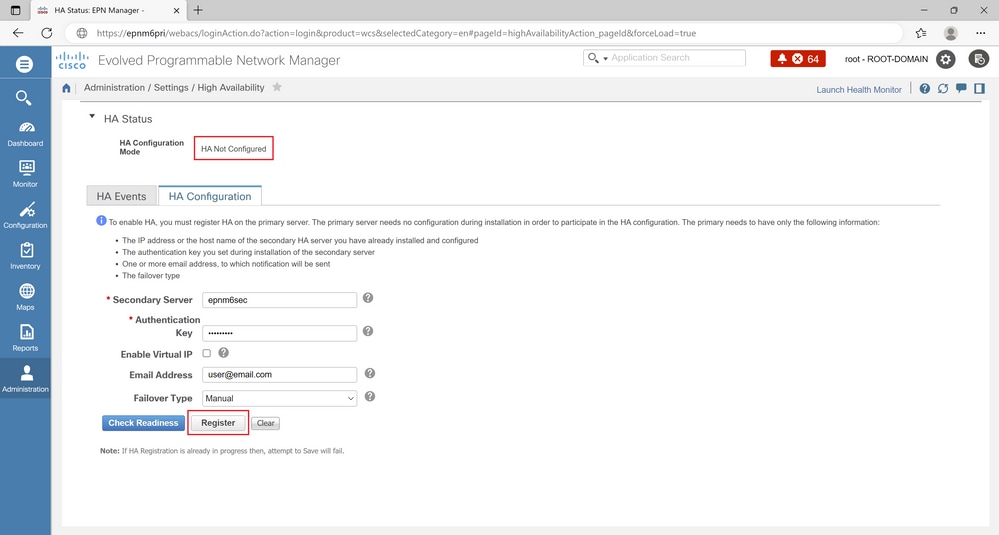
Task: Show help for Failover Type
Action: (x=370, y=397)
